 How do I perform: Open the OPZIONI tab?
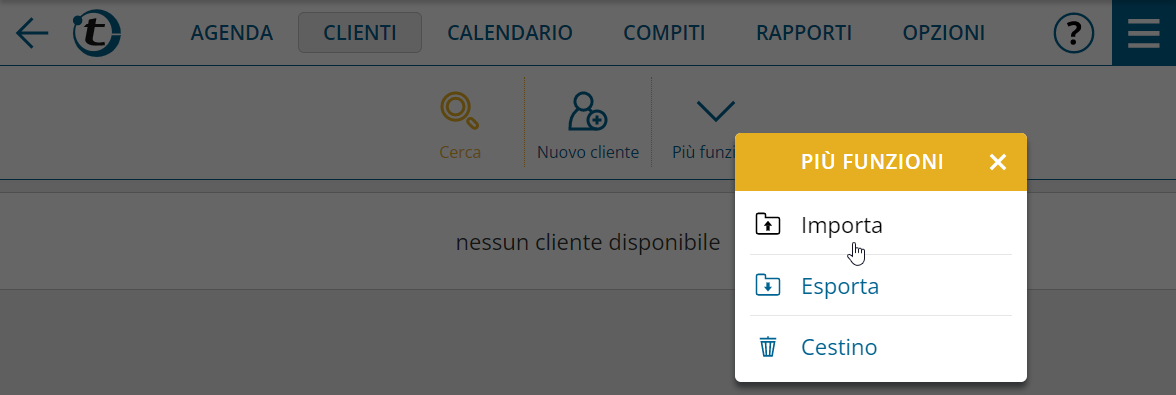[x=944, y=33]
